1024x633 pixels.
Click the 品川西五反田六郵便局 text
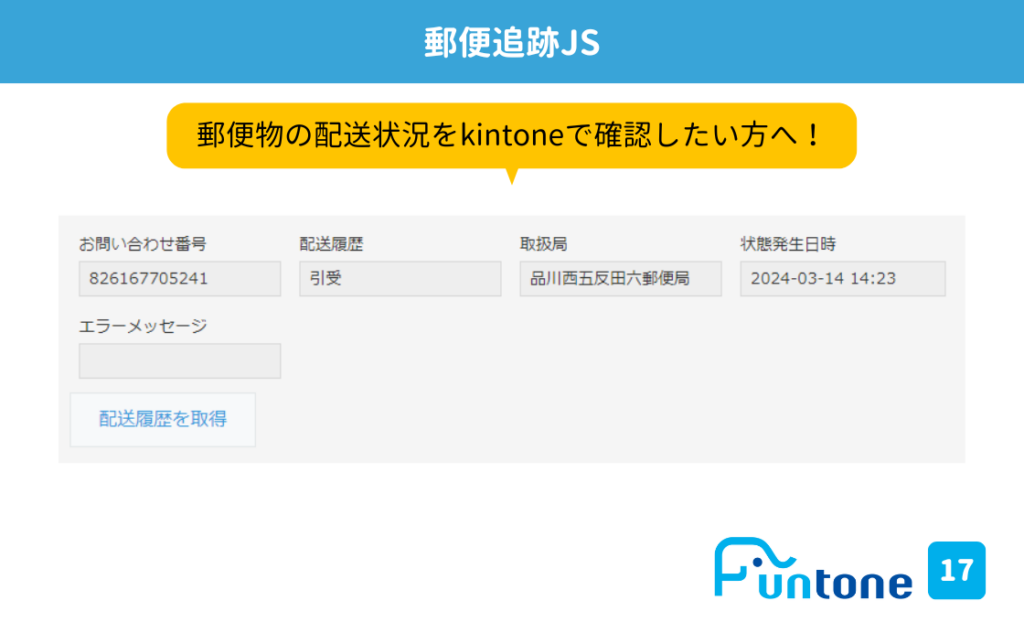tap(619, 279)
